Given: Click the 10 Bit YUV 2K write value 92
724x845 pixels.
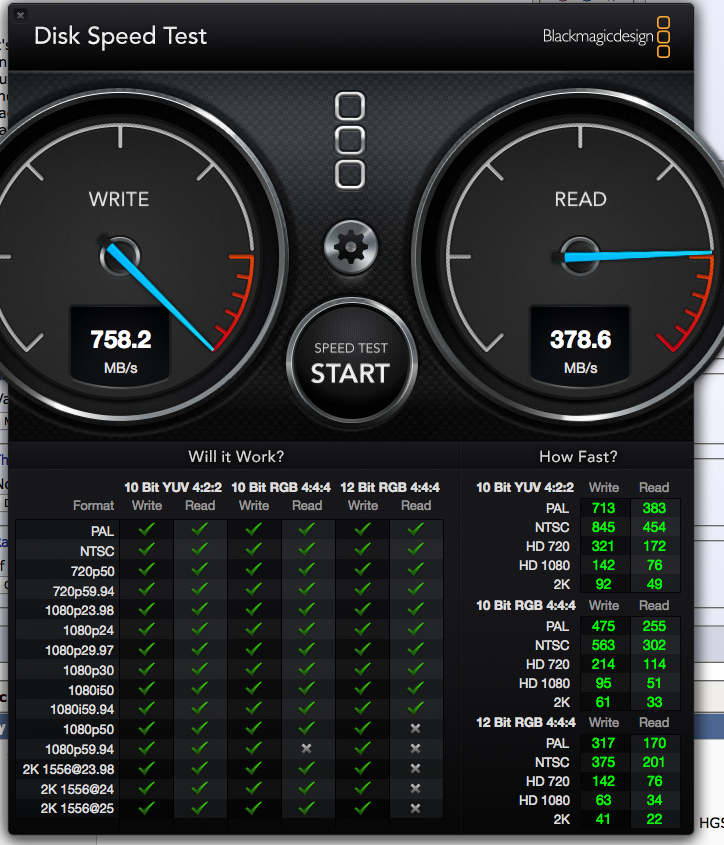Looking at the screenshot, I should pos(603,584).
